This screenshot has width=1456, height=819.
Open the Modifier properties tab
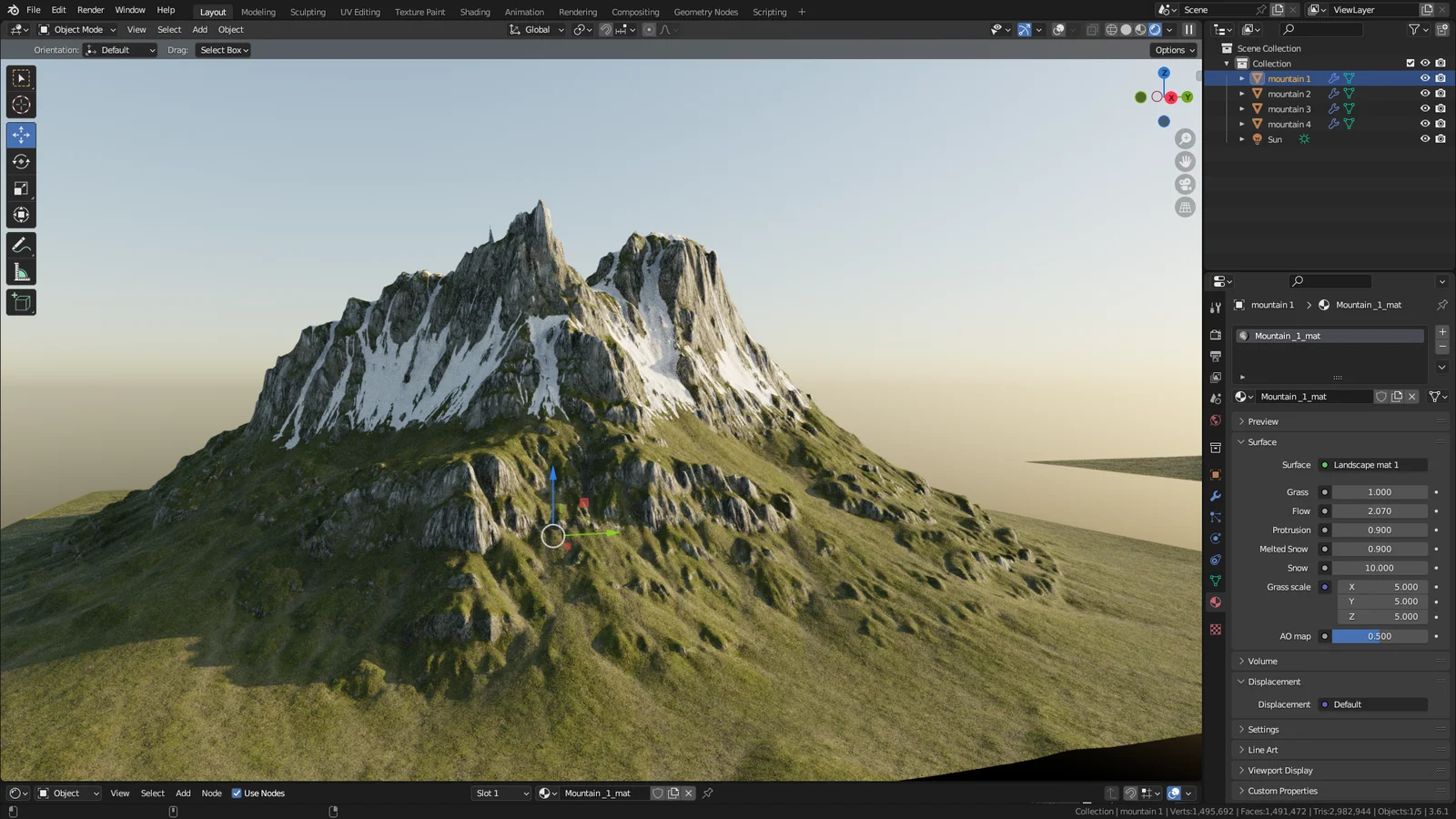(1216, 496)
